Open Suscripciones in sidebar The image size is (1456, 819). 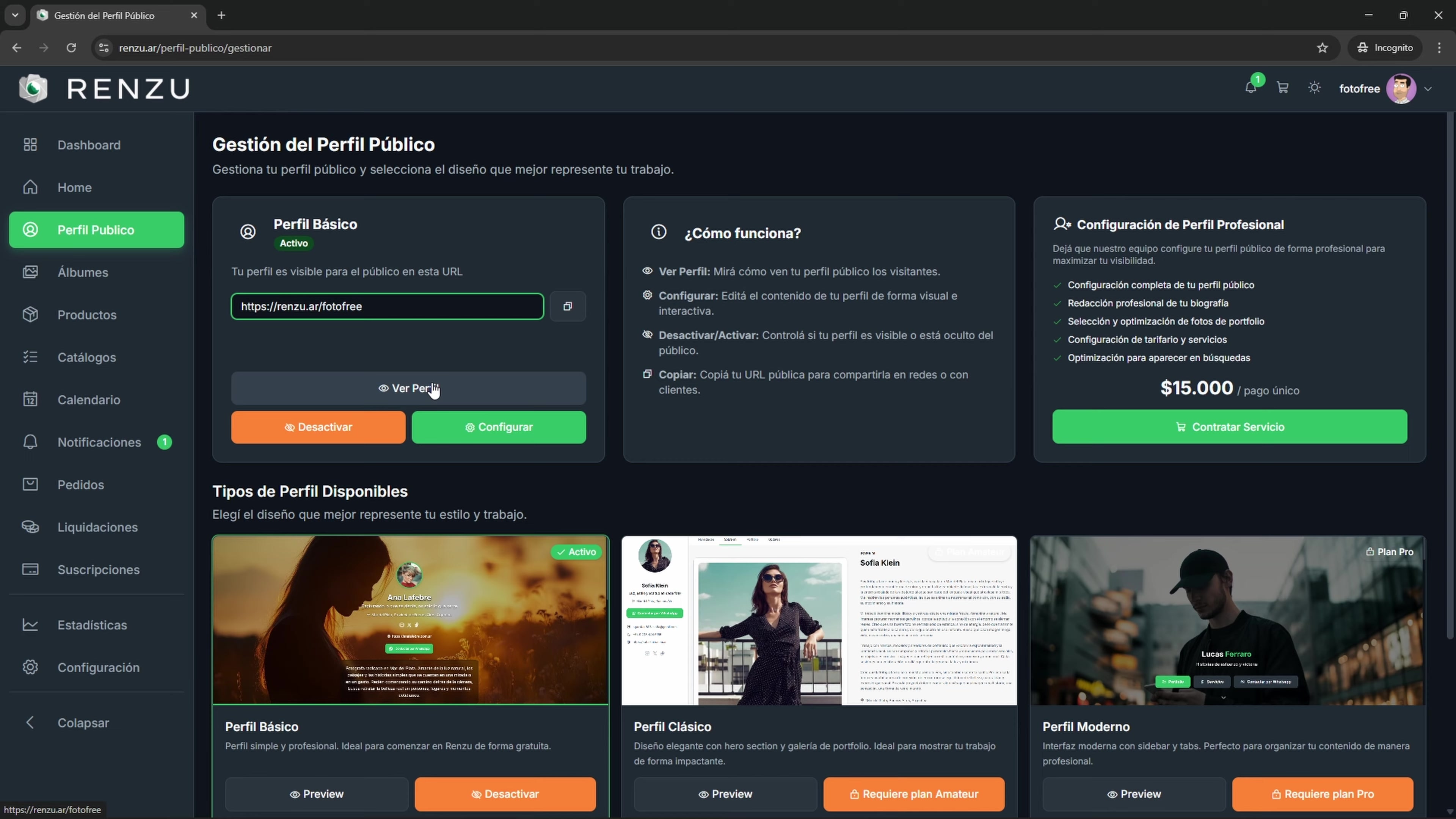click(x=97, y=569)
